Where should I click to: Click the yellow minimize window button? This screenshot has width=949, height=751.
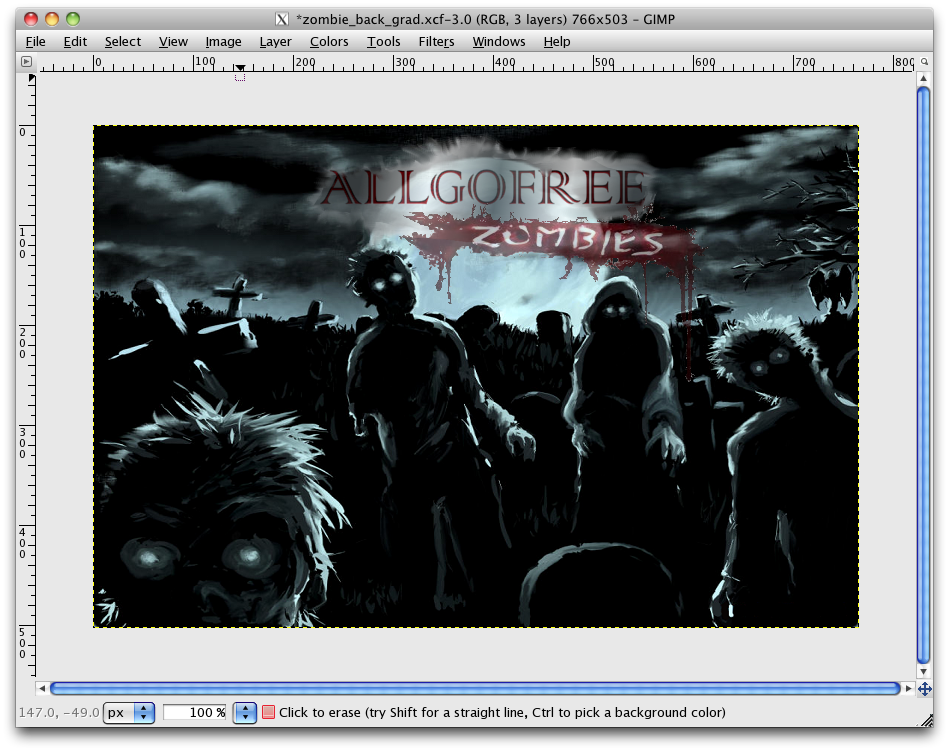(x=52, y=19)
